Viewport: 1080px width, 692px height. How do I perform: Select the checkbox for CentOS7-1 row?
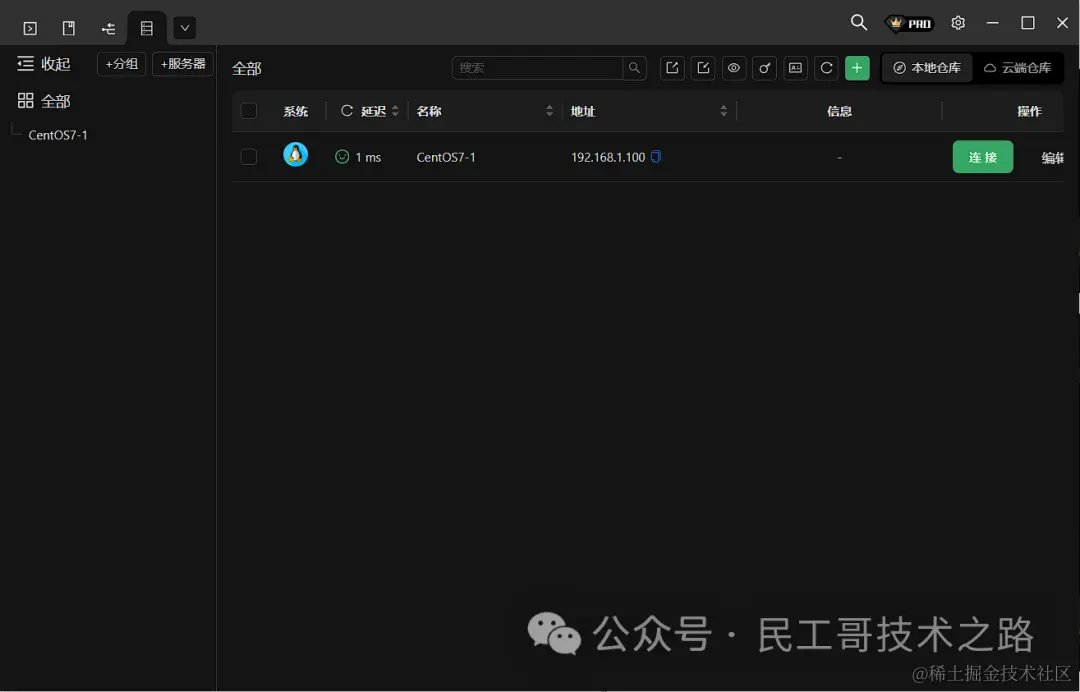248,156
